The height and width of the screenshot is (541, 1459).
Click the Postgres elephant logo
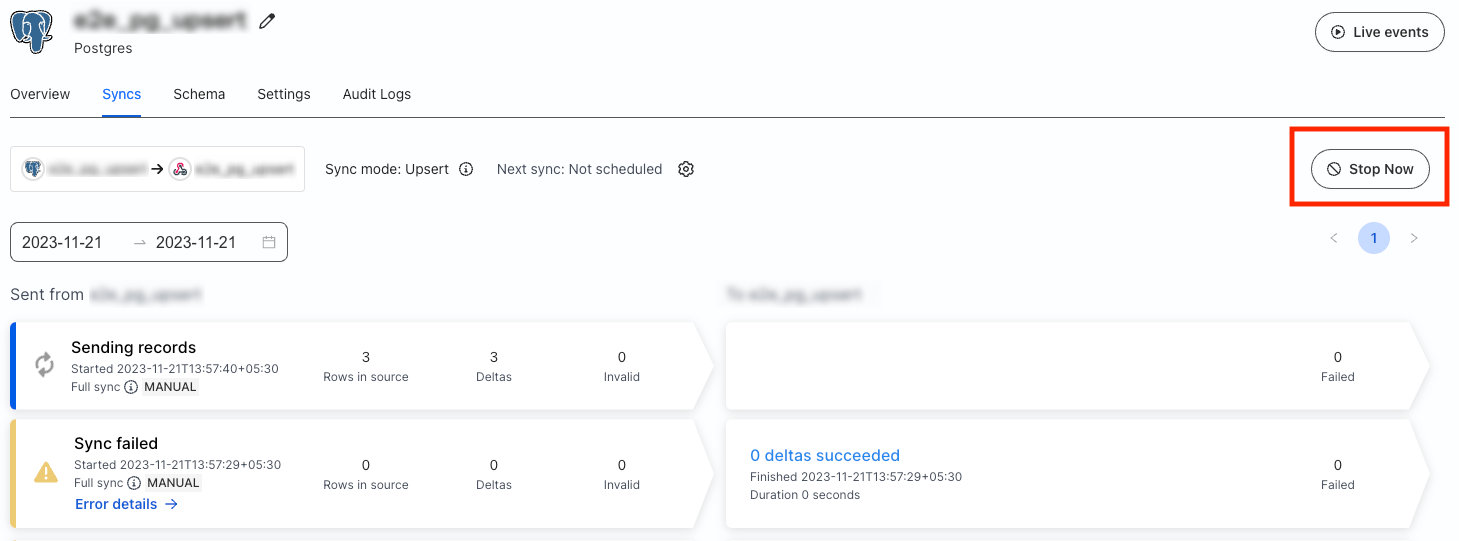(31, 31)
